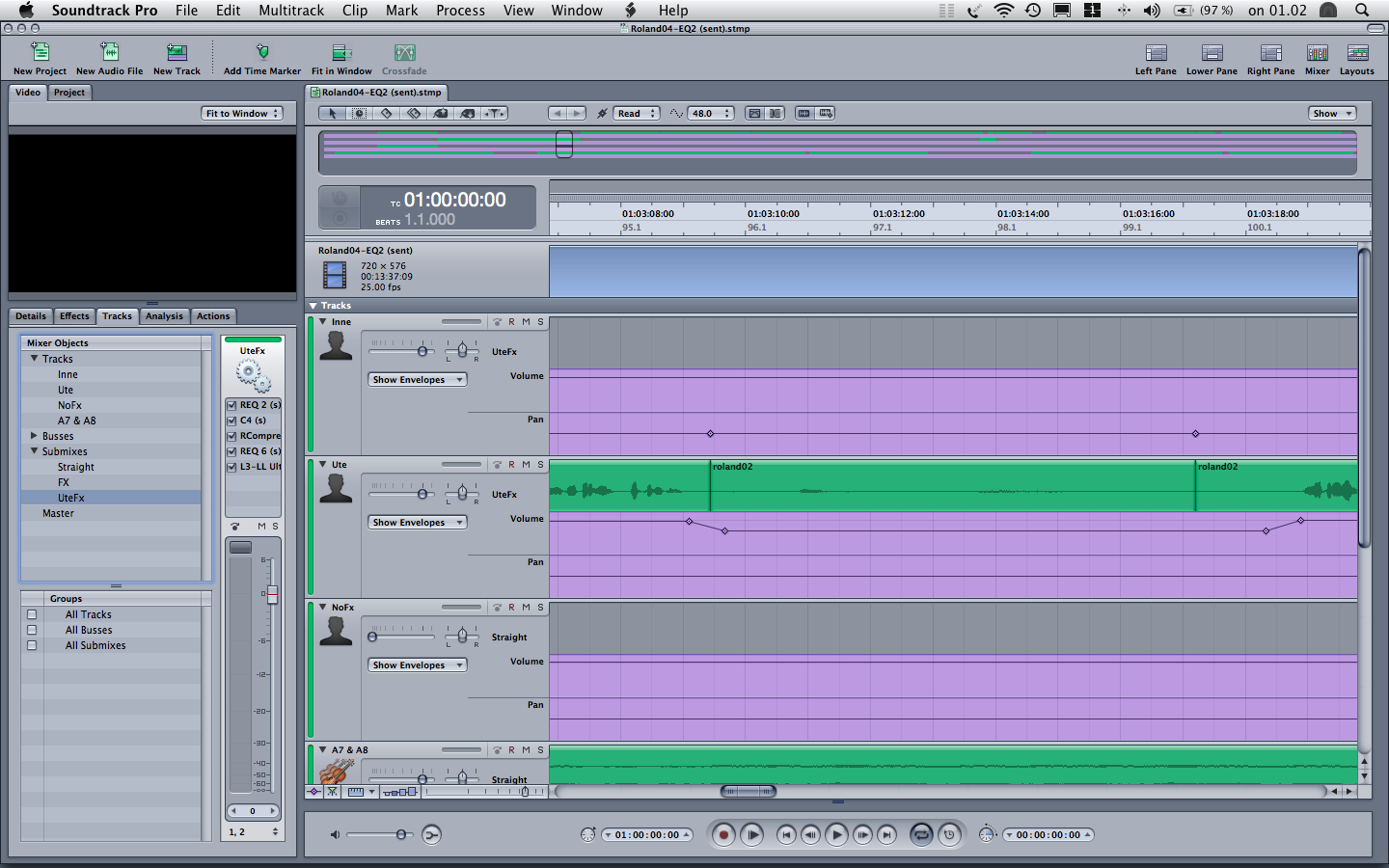This screenshot has width=1389, height=868.
Task: Click Play from Beginning transport button
Action: coord(752,835)
